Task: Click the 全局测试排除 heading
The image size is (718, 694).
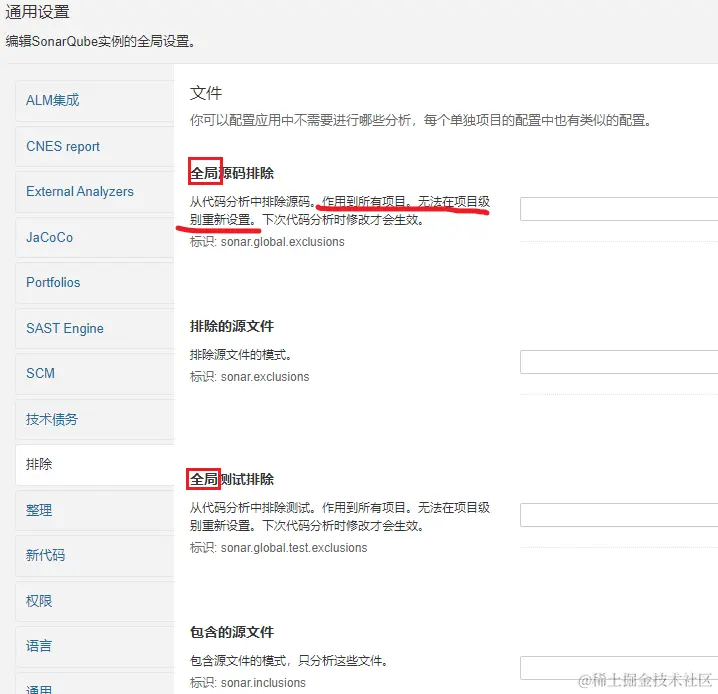Action: [x=232, y=479]
